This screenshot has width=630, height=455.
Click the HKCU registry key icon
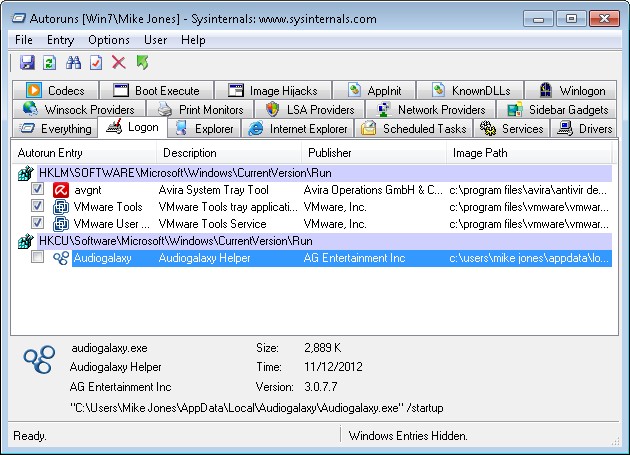tap(25, 241)
